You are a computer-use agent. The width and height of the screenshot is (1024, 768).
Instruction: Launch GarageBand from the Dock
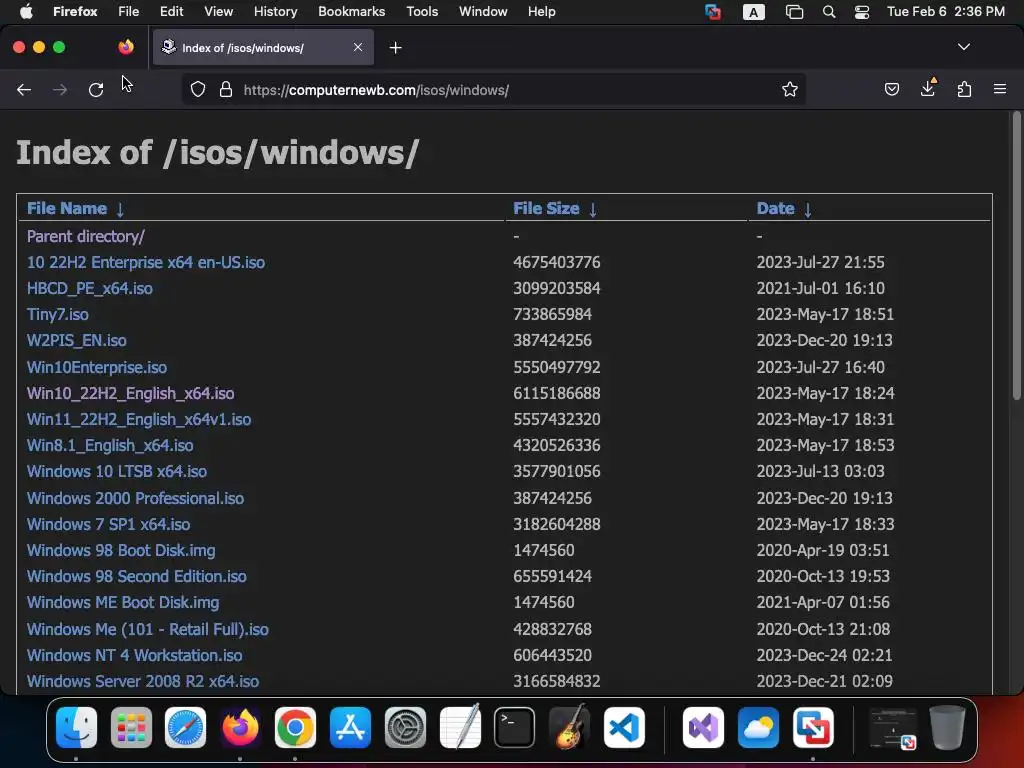tap(569, 728)
